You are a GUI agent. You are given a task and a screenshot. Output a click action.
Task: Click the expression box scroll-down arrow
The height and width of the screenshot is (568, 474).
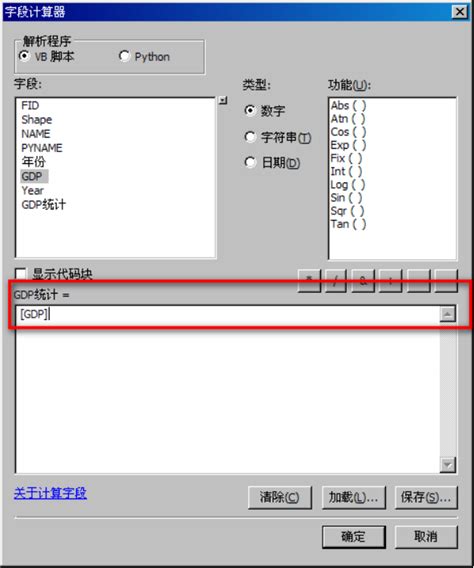pyautogui.click(x=448, y=465)
